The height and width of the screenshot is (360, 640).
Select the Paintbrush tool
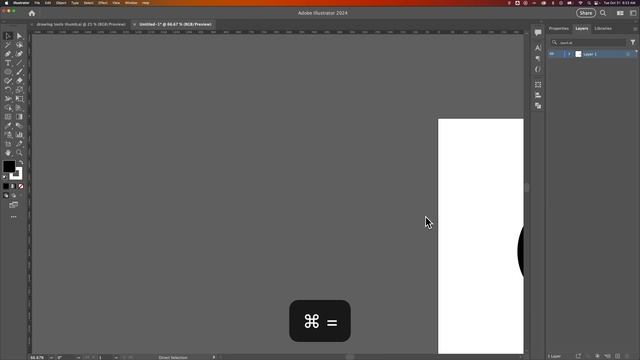tap(19, 72)
